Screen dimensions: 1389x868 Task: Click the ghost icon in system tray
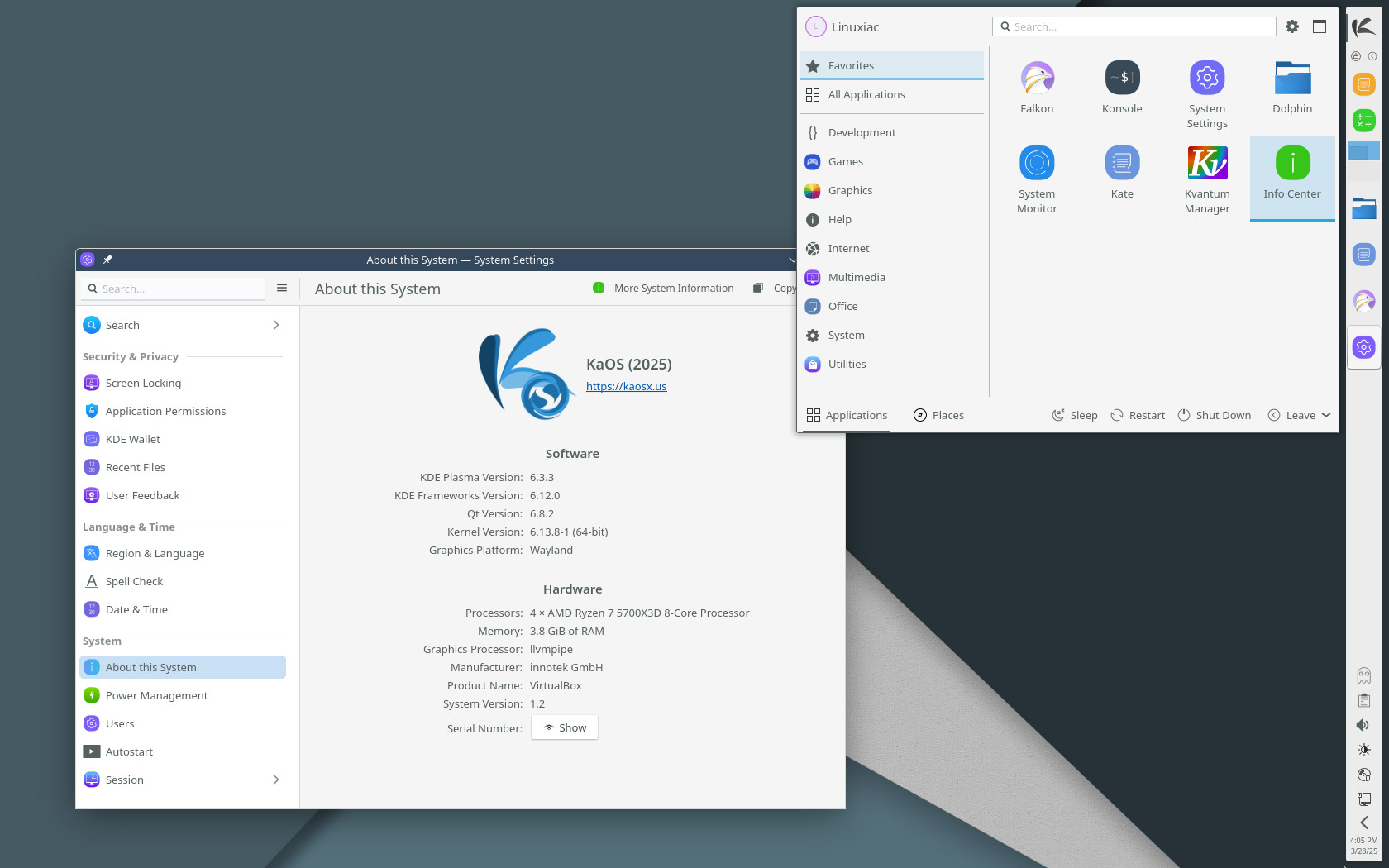point(1363,675)
